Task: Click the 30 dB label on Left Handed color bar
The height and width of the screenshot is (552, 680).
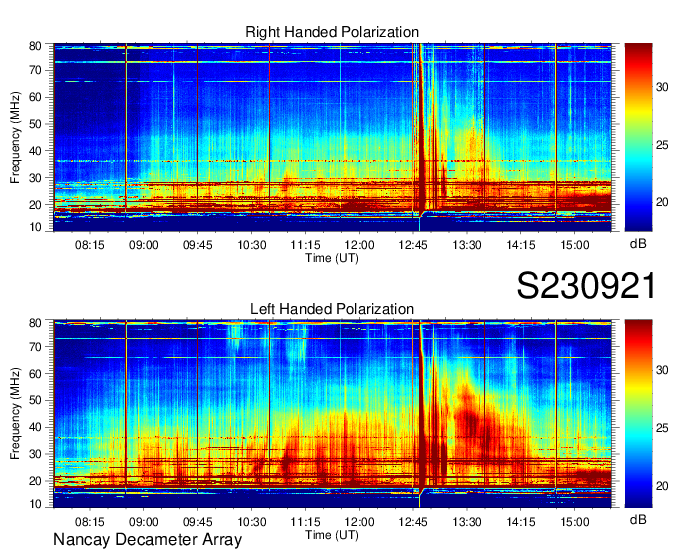Action: pyautogui.click(x=662, y=370)
